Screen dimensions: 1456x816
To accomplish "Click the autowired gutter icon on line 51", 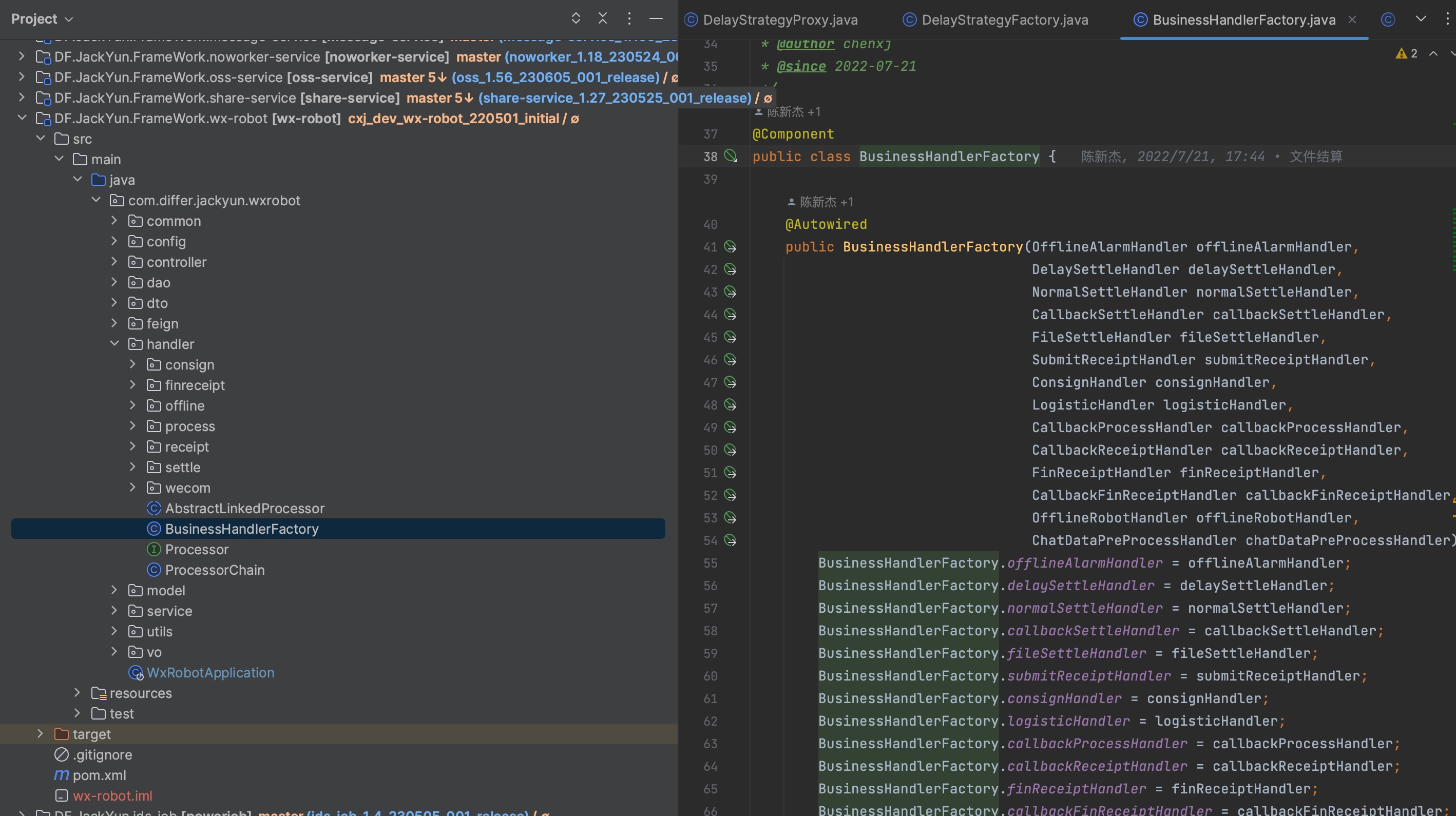I will click(x=730, y=473).
